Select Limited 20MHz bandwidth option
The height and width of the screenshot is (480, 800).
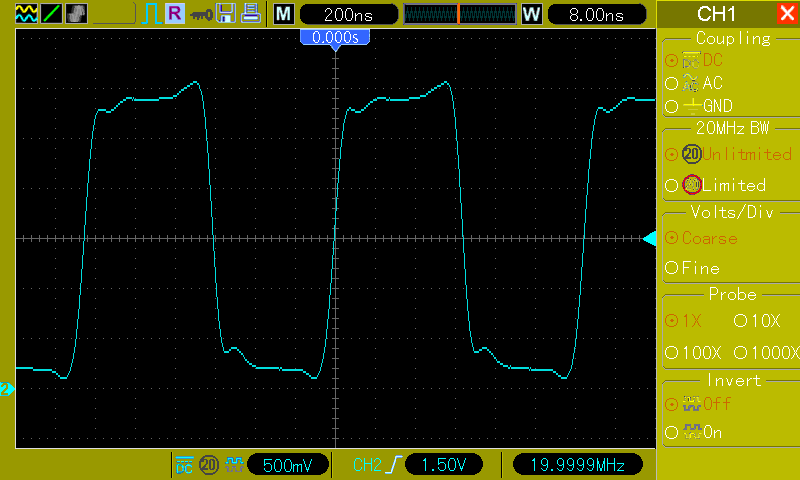[715, 185]
